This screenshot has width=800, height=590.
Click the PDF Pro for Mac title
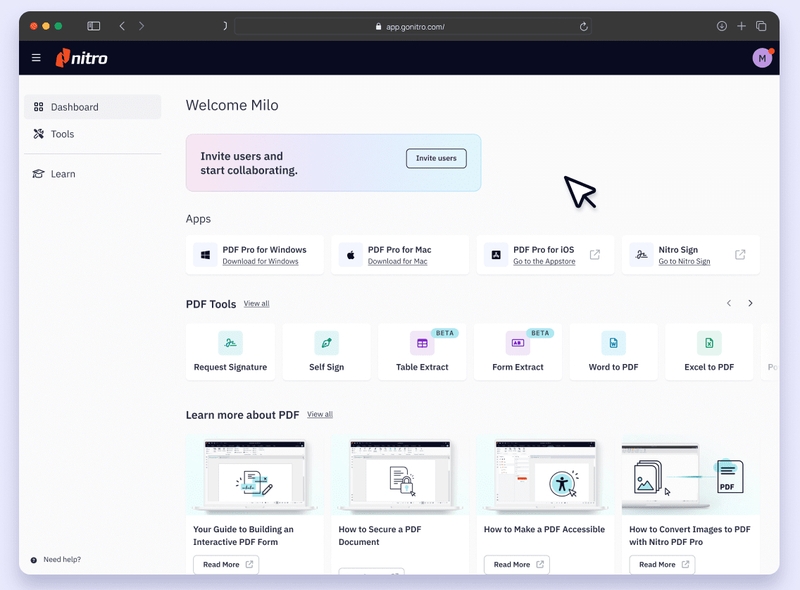coord(399,250)
